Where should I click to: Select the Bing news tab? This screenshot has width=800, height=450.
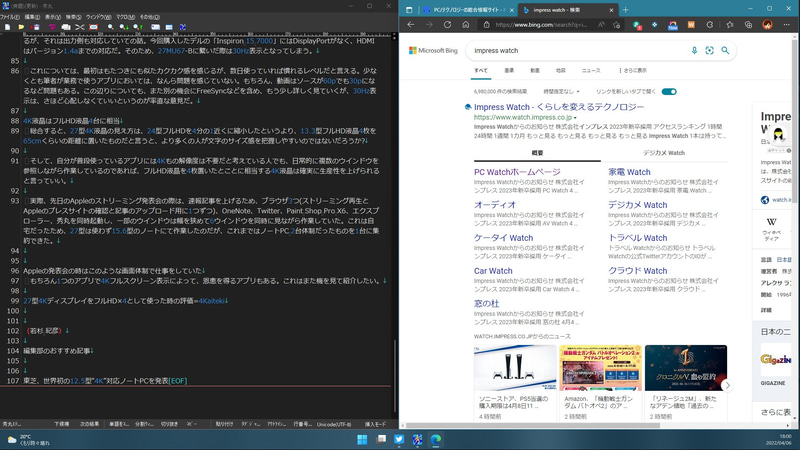[x=591, y=70]
